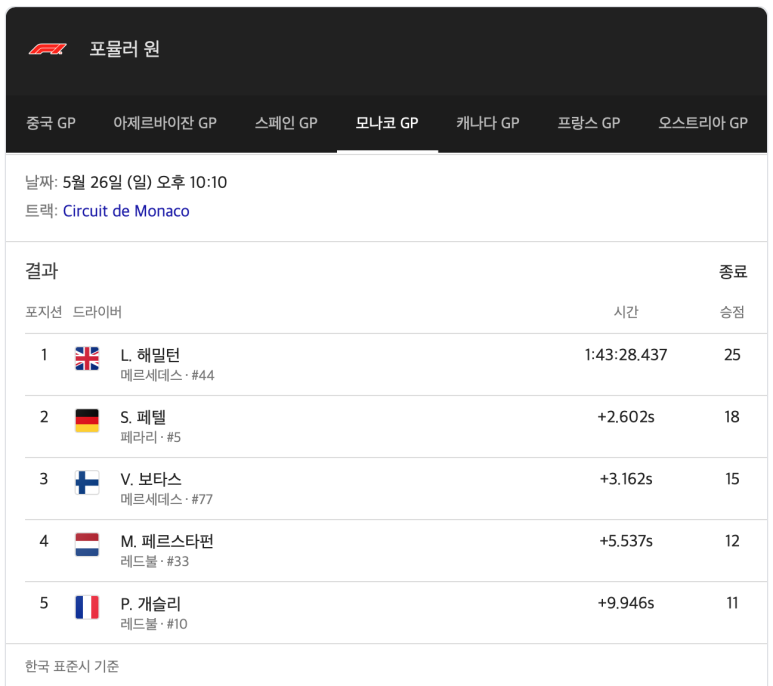Click the team text 레드불 · #33
The image size is (773, 686).
click(155, 562)
